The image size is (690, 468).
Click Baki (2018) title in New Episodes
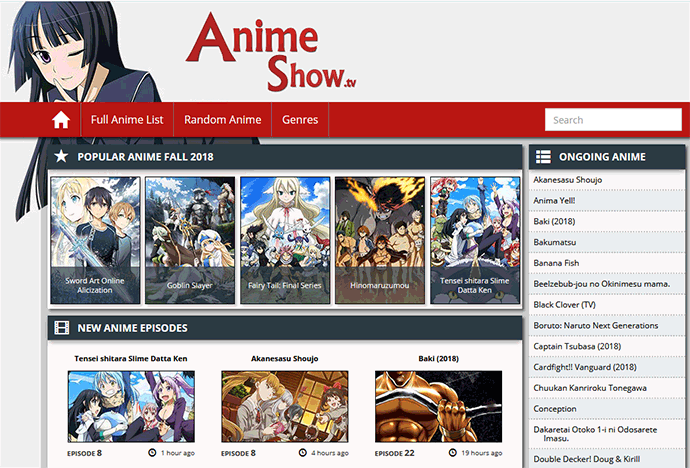438,358
